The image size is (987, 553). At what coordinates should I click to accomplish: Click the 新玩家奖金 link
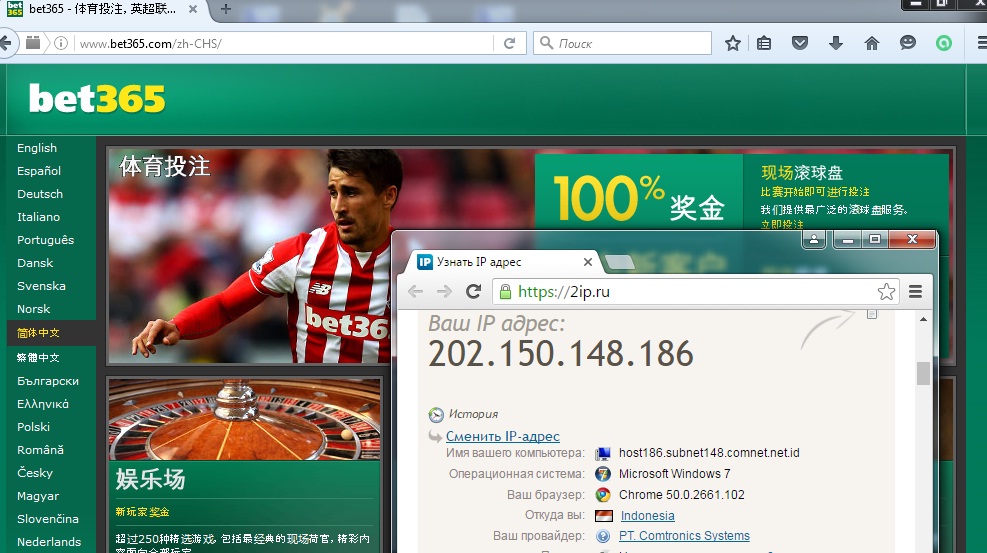click(x=142, y=511)
